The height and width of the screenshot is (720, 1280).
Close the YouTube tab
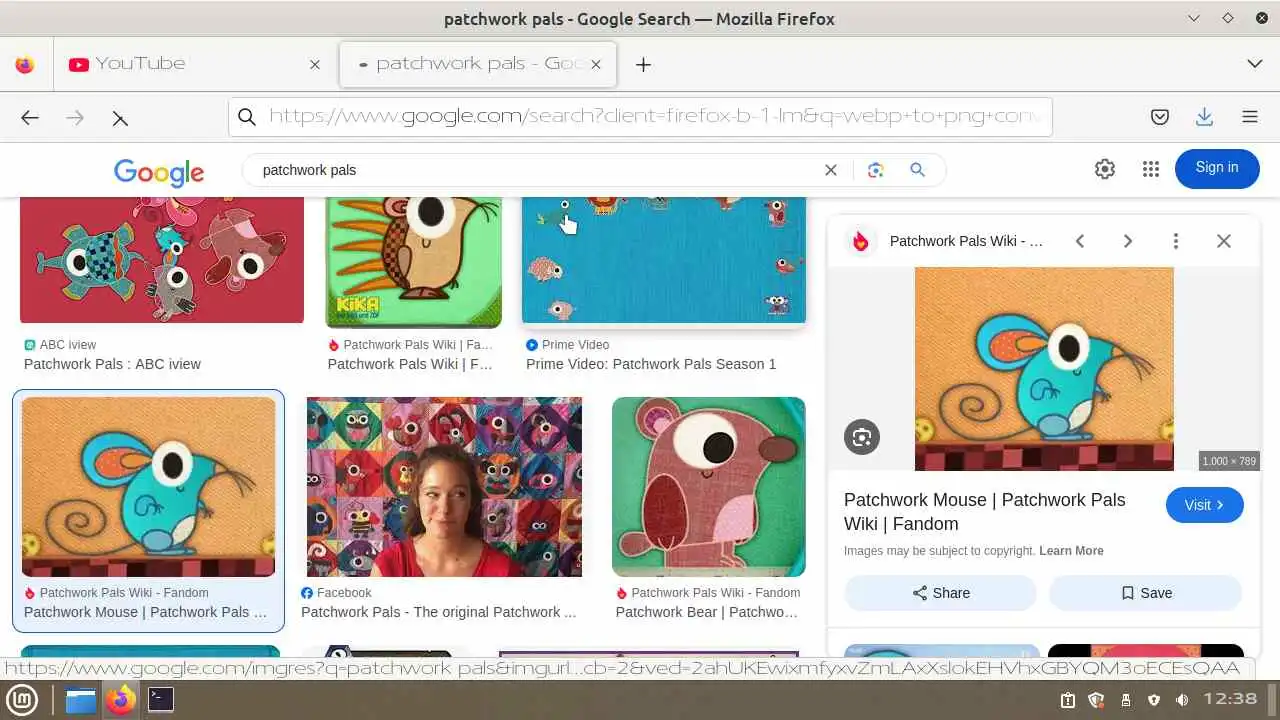pyautogui.click(x=315, y=64)
